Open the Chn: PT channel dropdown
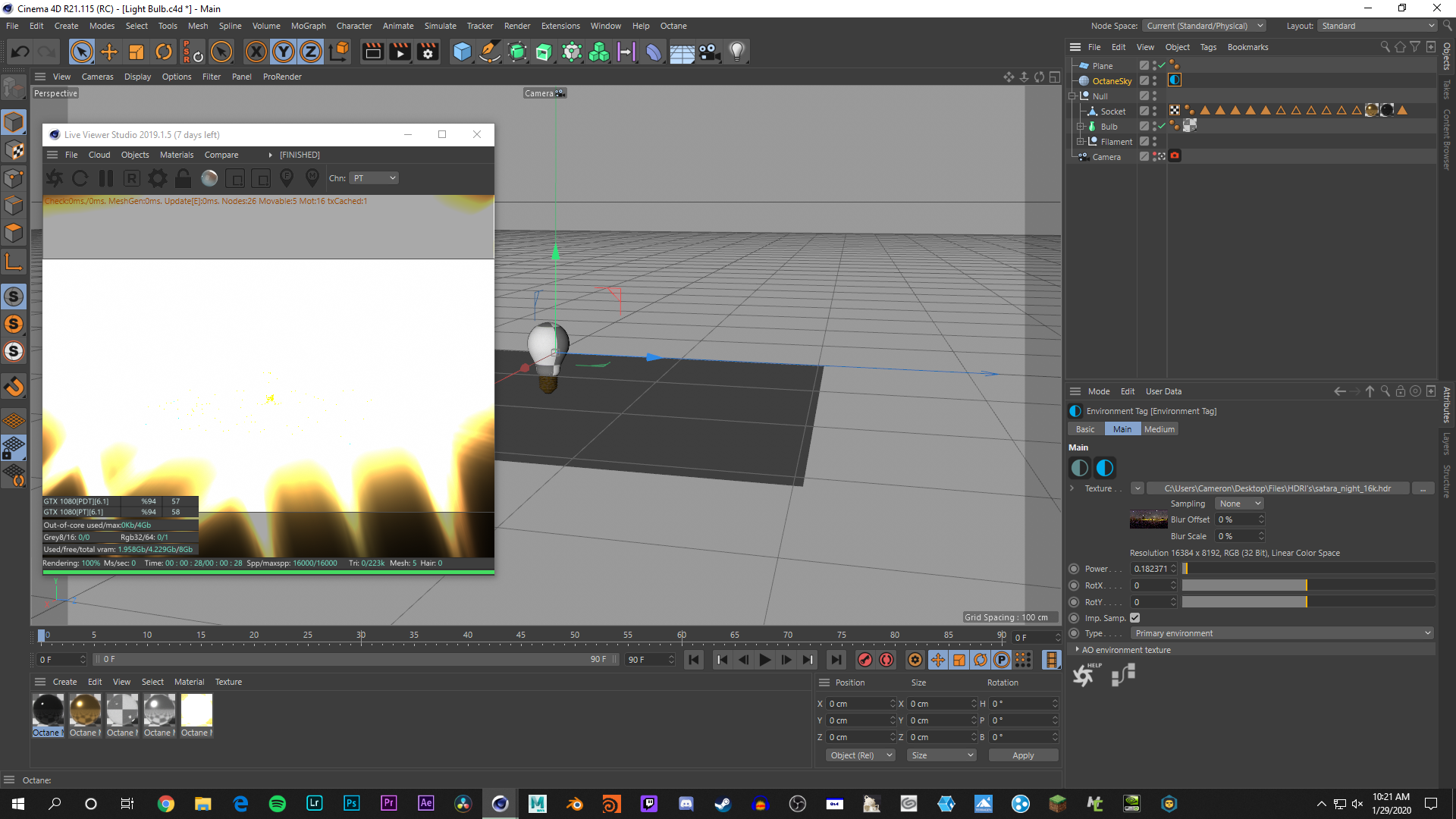Viewport: 1456px width, 819px height. pos(375,178)
